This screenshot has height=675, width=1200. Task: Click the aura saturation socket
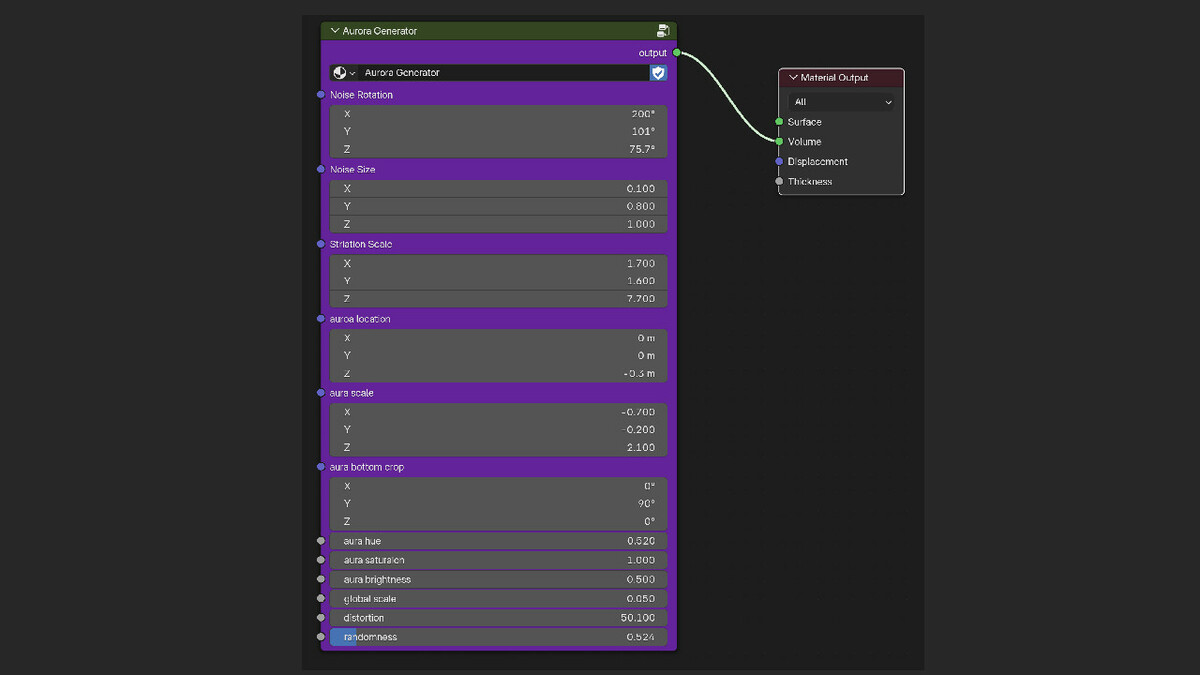point(321,560)
